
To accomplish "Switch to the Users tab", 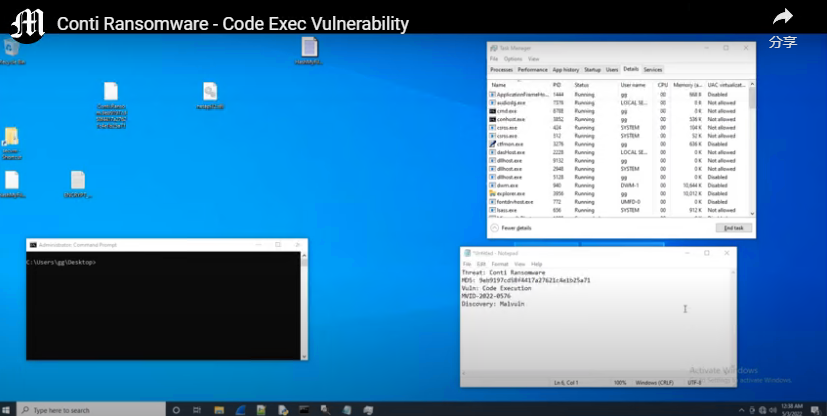I will 612,70.
